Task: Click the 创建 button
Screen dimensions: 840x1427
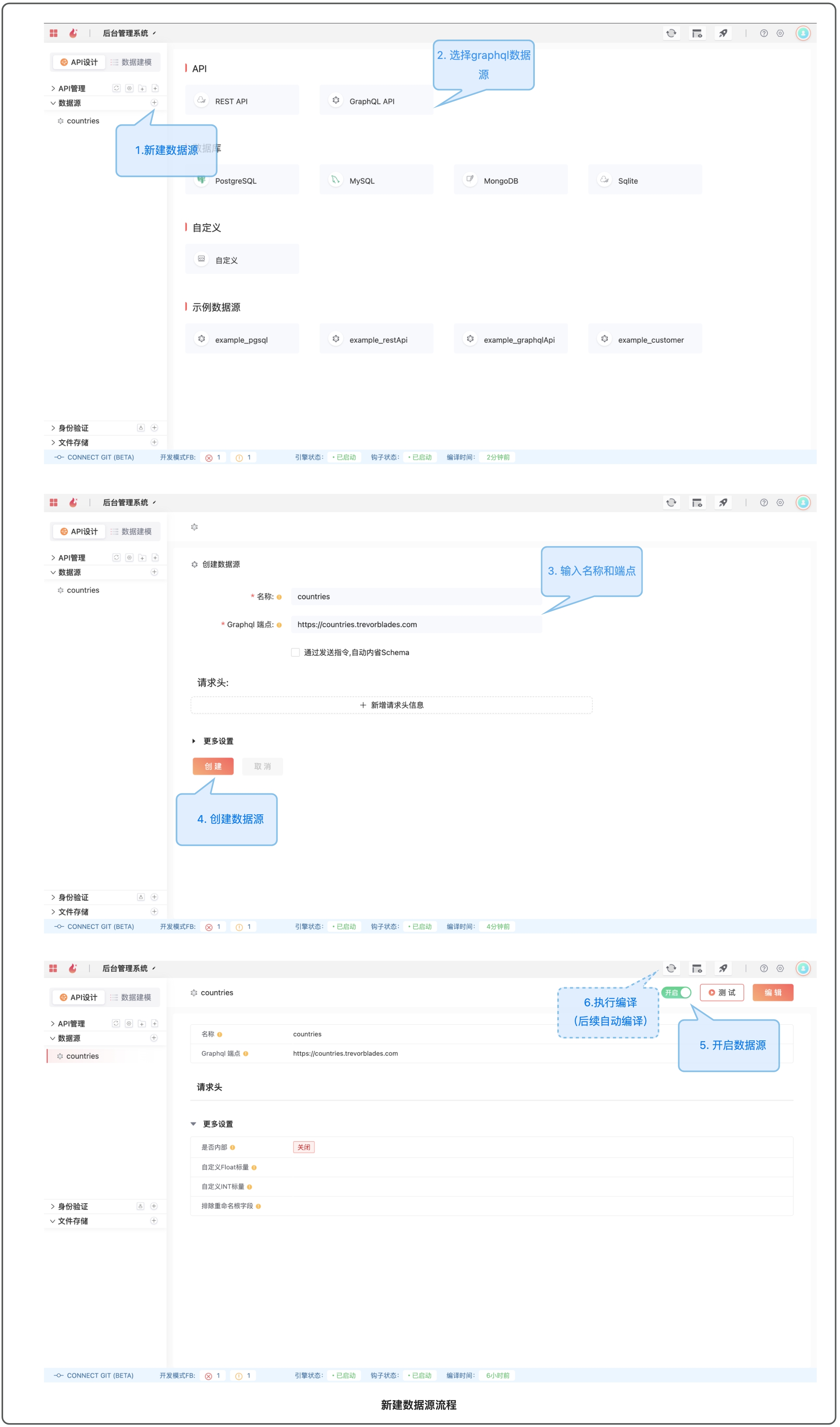Action: (213, 767)
